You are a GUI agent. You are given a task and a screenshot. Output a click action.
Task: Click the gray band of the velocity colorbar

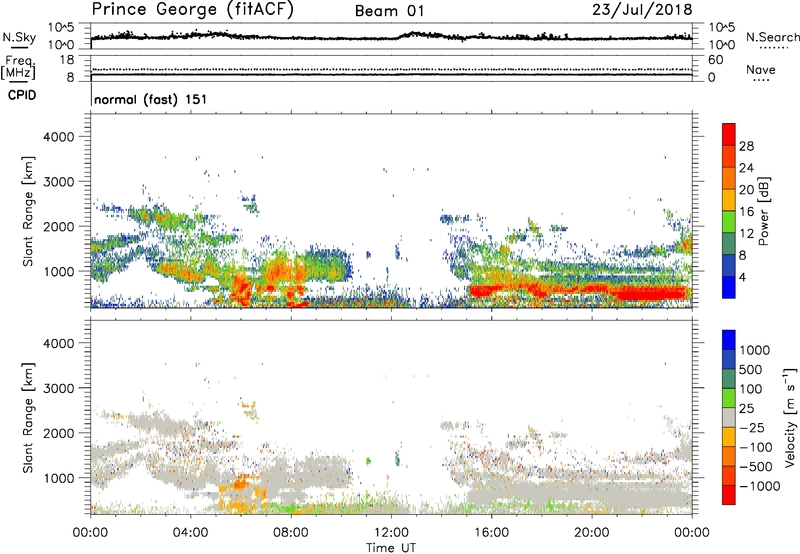click(x=729, y=417)
